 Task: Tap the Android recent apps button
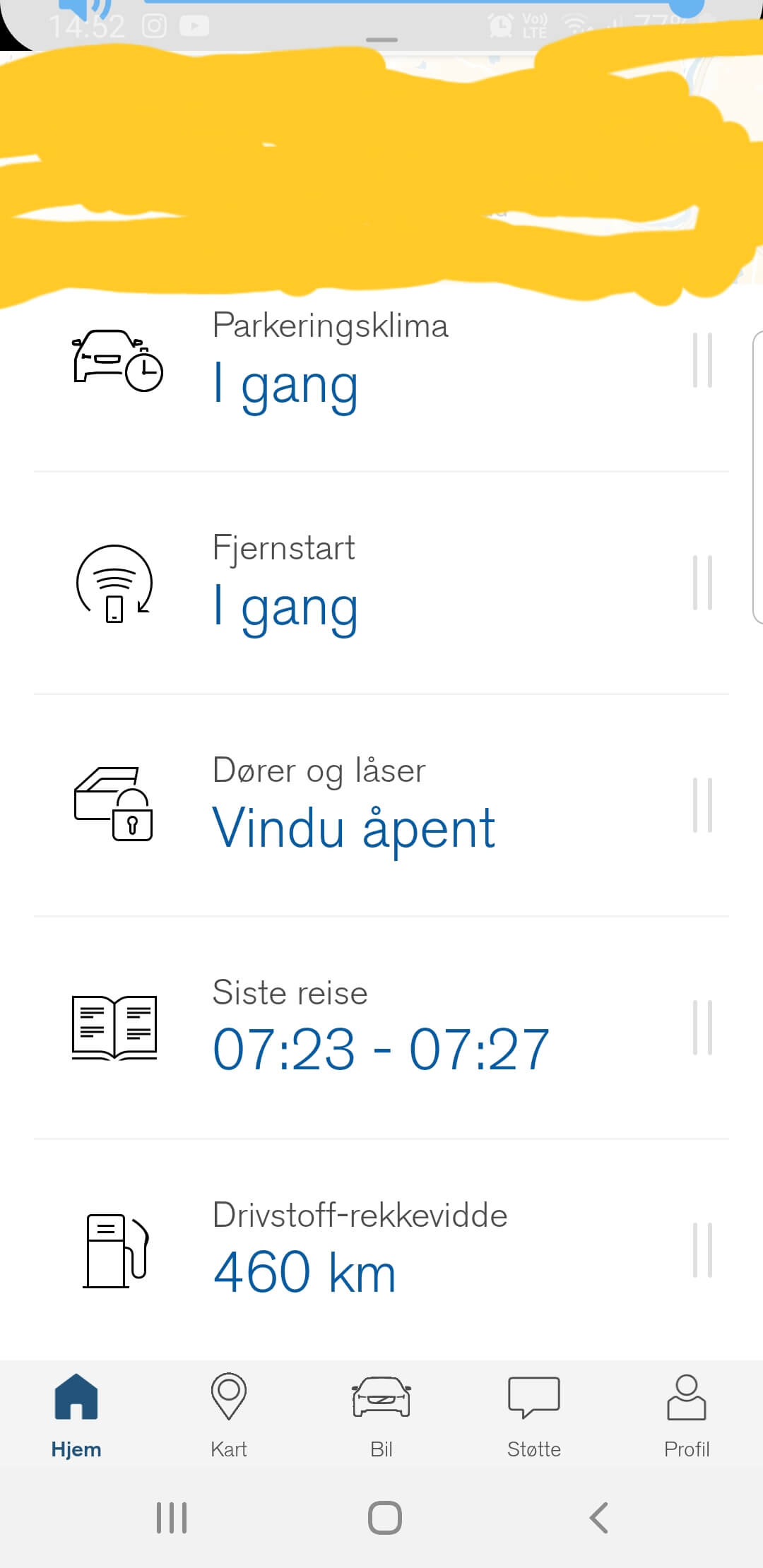[x=172, y=1517]
